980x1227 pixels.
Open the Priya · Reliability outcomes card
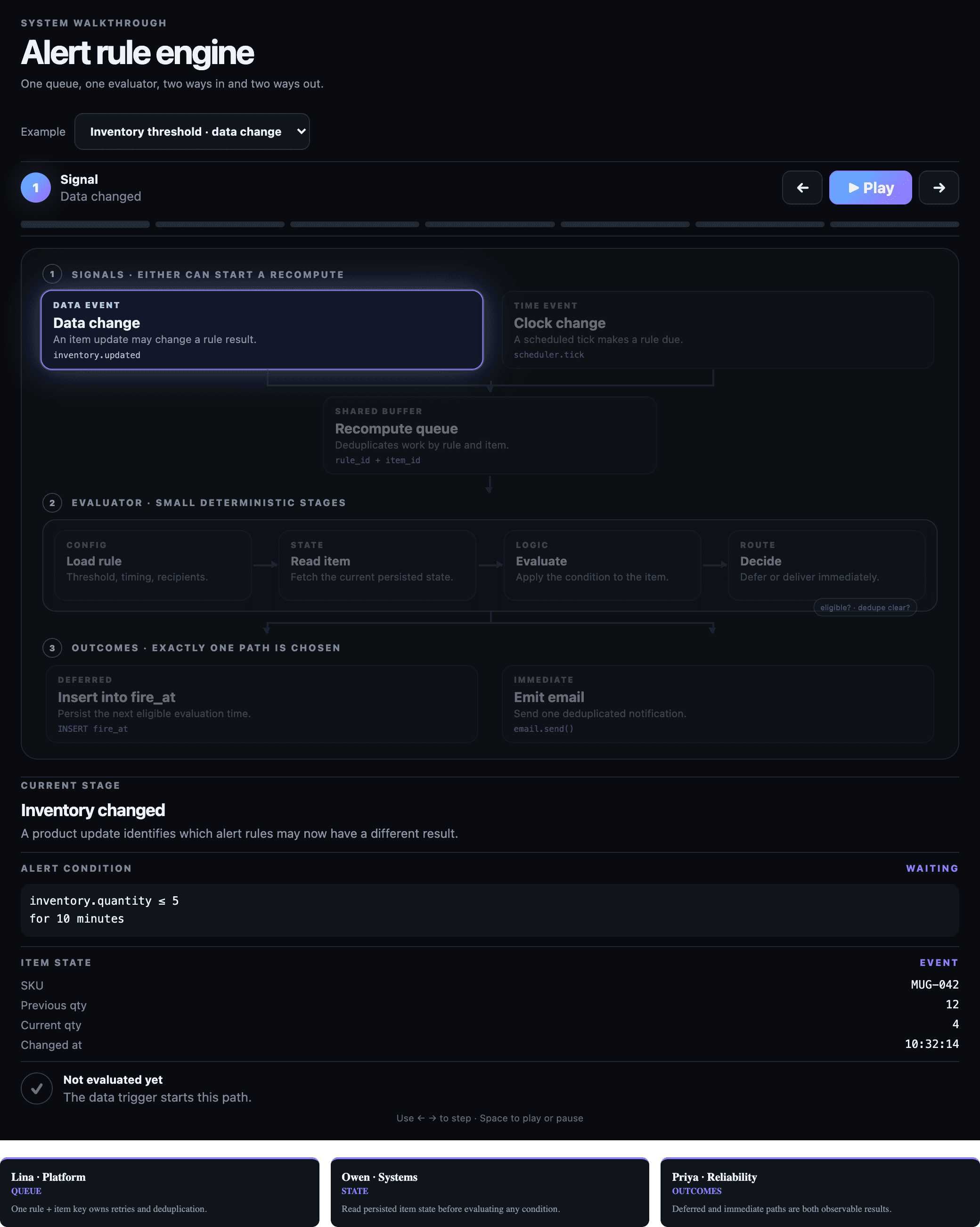coord(820,1192)
